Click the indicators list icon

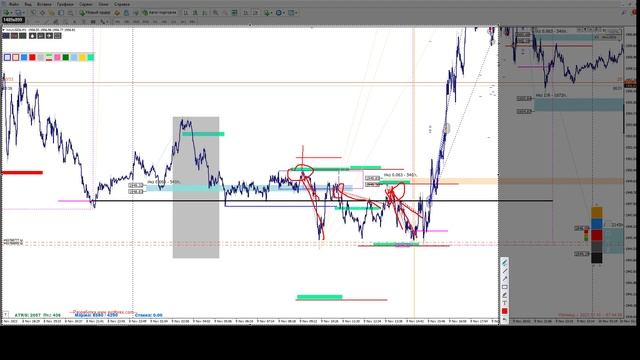click(267, 13)
